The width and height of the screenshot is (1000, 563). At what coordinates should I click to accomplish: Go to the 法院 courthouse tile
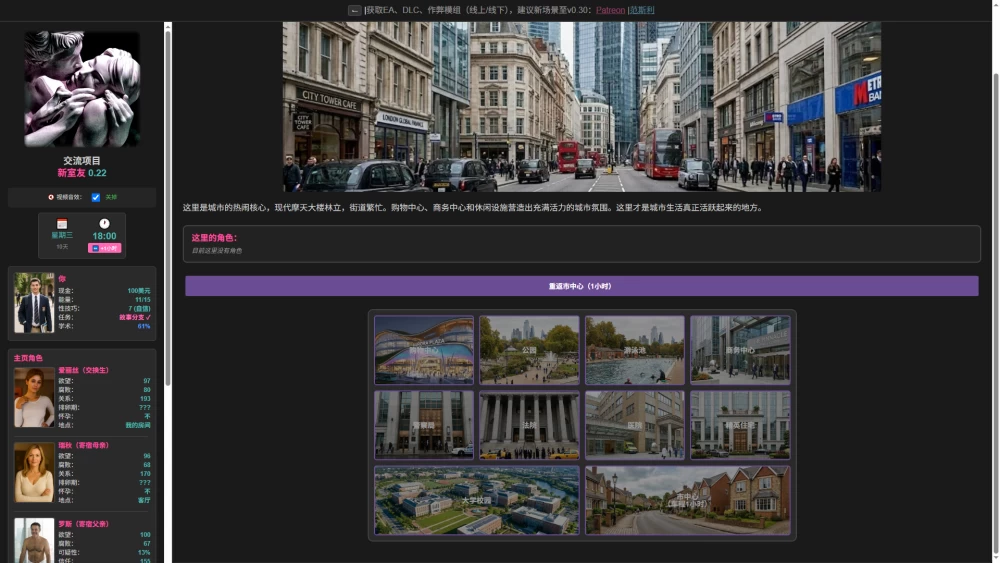click(x=529, y=425)
